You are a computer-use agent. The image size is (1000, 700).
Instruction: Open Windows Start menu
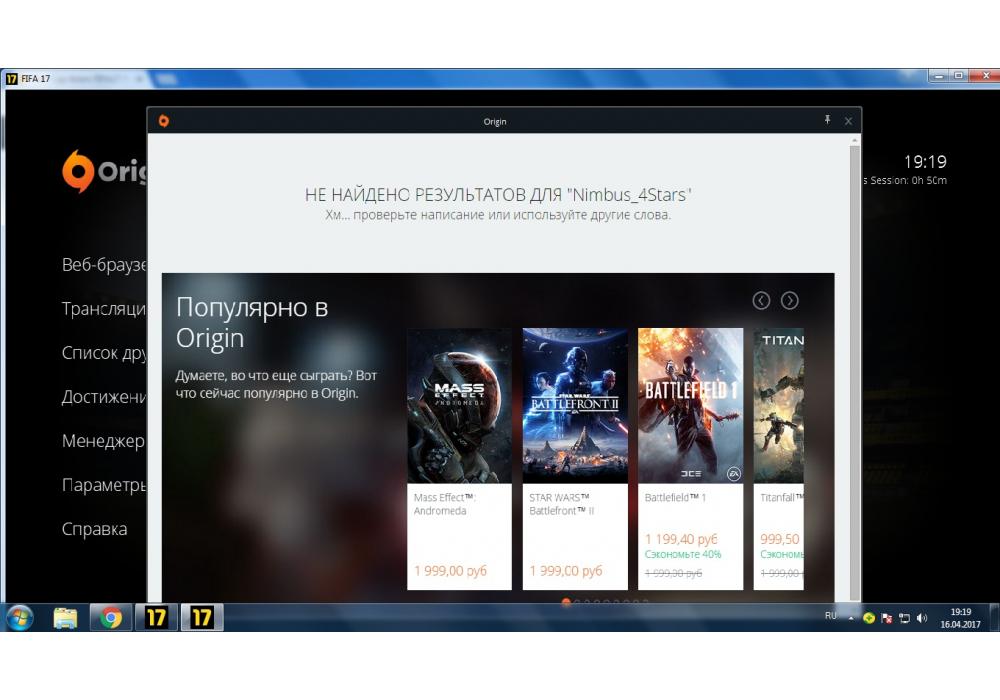coord(20,617)
